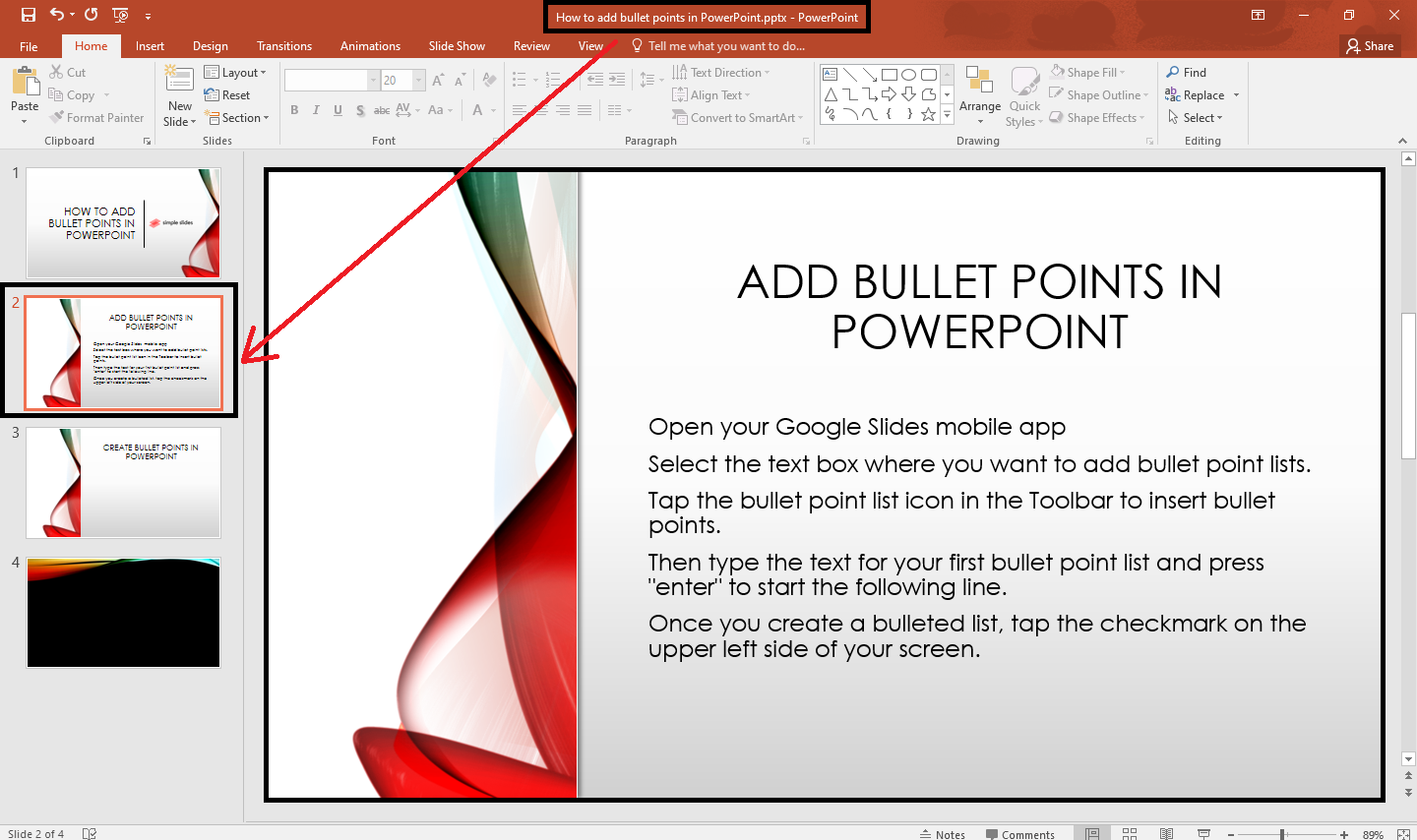
Task: Click the Undo arrow icon
Action: click(x=57, y=15)
